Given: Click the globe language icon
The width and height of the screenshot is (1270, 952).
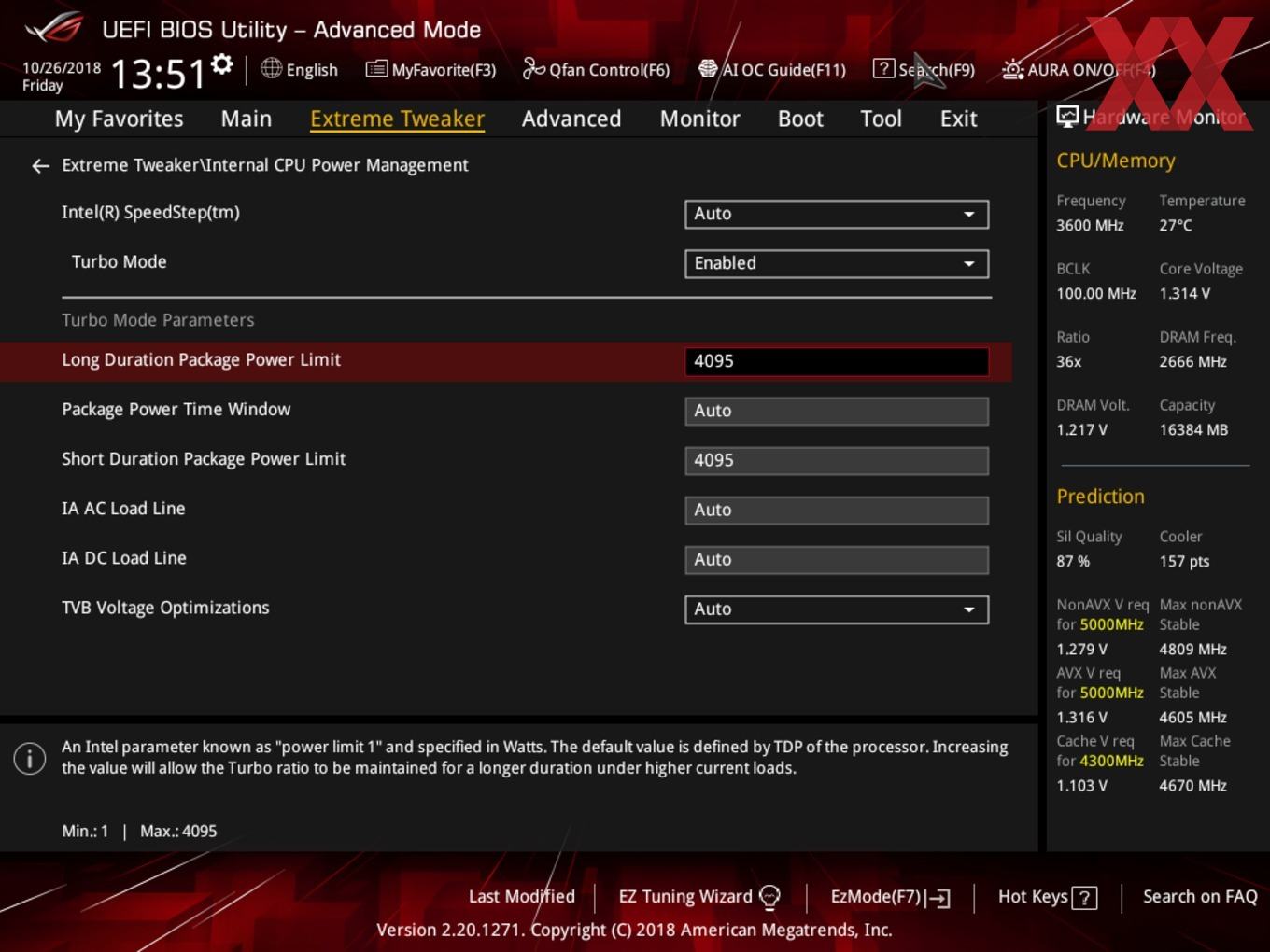Looking at the screenshot, I should pos(271,68).
